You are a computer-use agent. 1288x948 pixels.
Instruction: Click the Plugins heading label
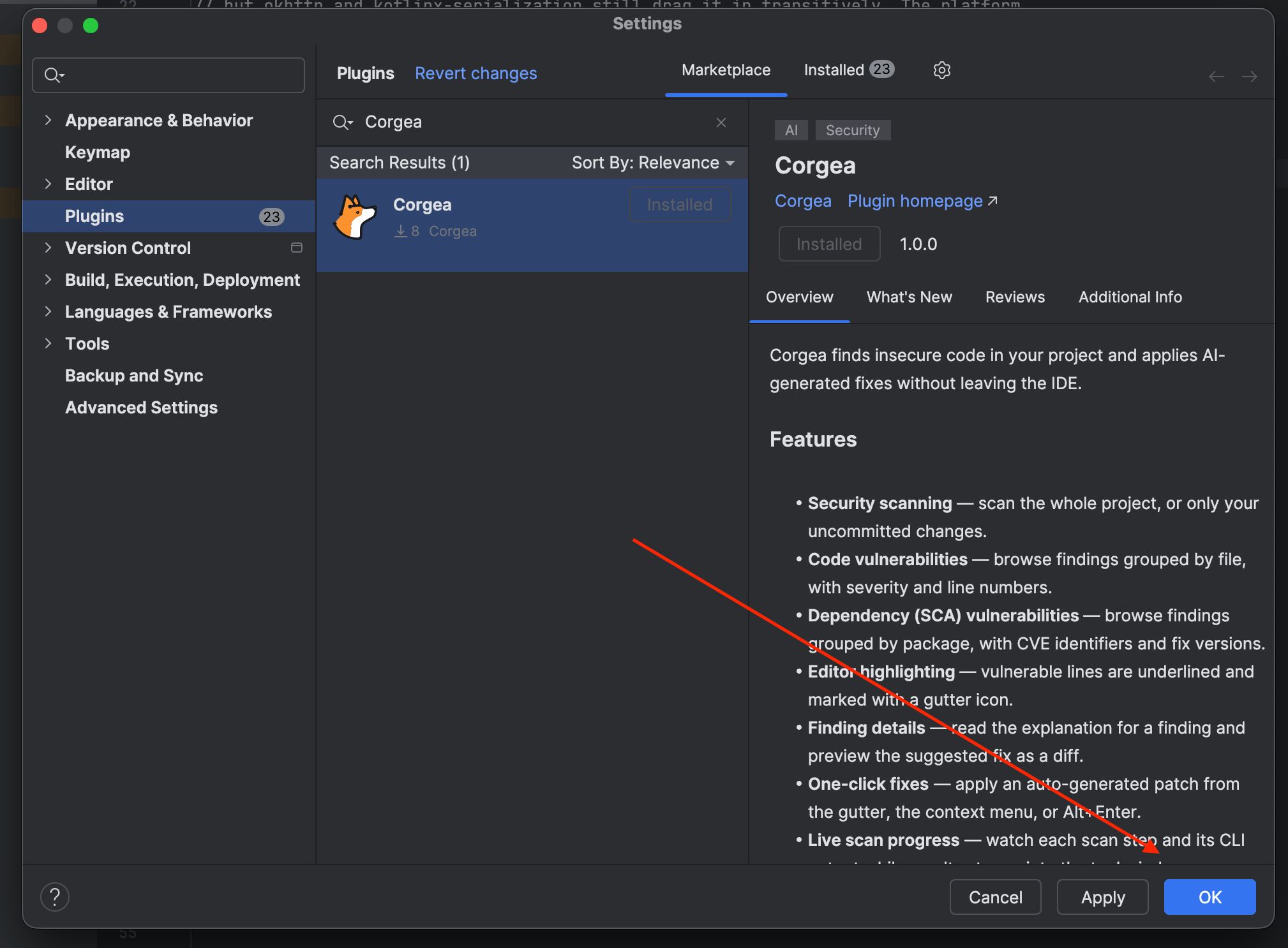pos(365,73)
